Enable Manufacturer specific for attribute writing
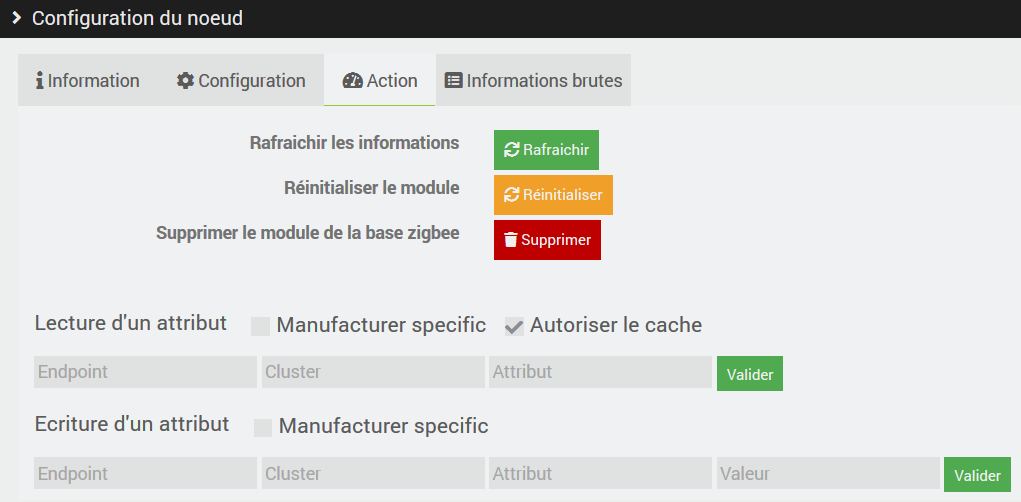This screenshot has width=1021, height=502. [262, 428]
